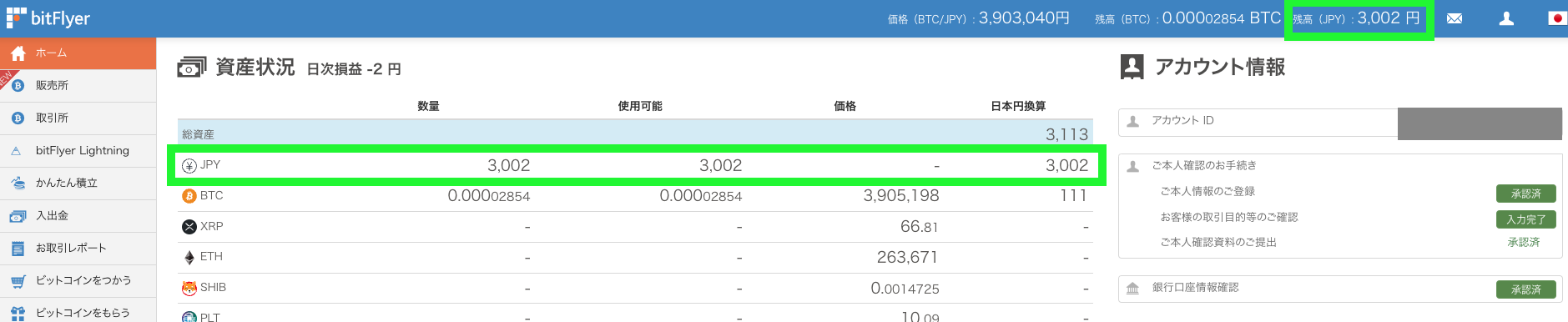1568x322 pixels.
Task: Open bitFlyer Lightning from sidebar
Action: (78, 150)
